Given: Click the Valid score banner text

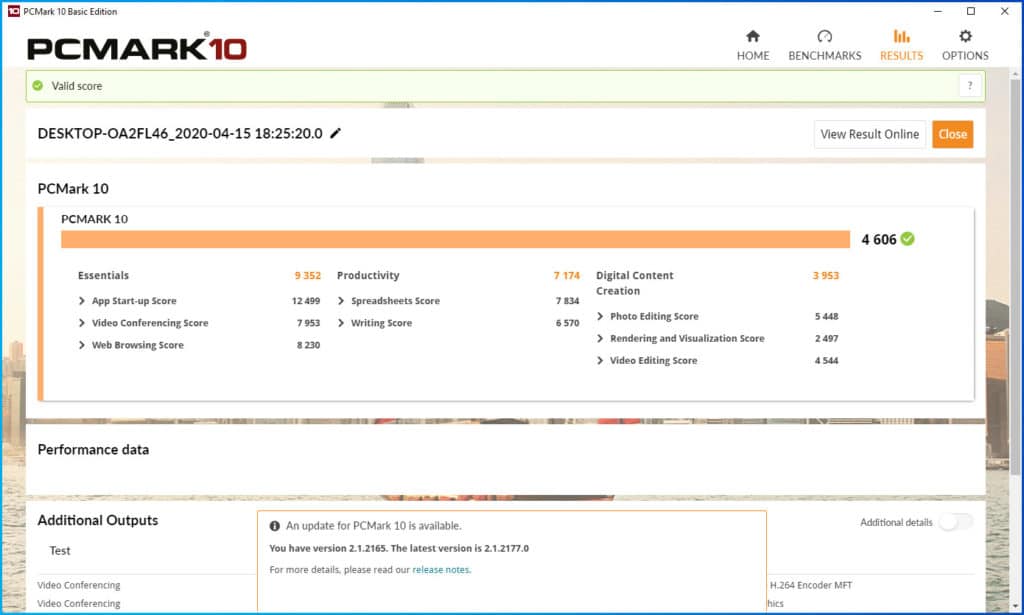Looking at the screenshot, I should 77,86.
